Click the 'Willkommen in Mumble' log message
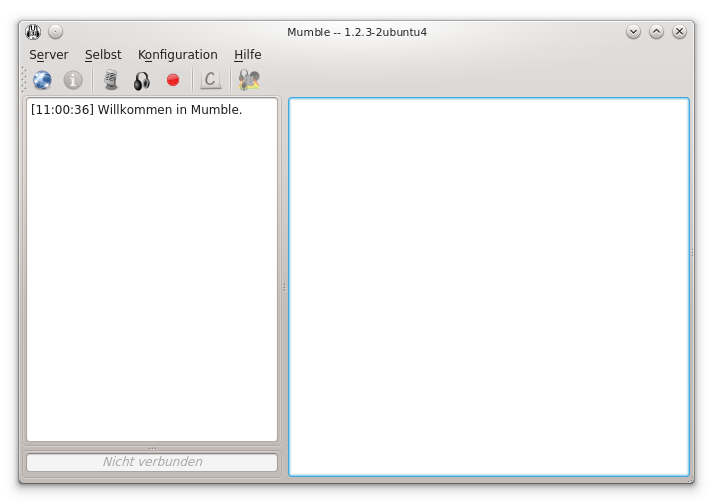Screen dimensions: 714x504 pyautogui.click(x=137, y=110)
